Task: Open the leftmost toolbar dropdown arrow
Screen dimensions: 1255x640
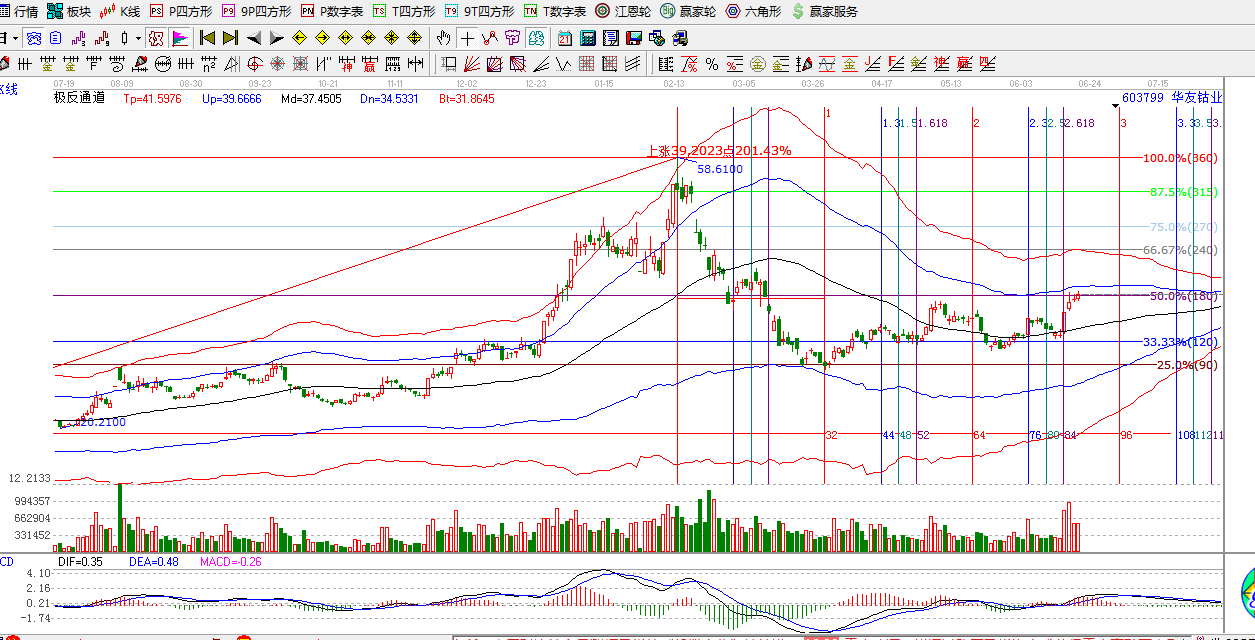Action: point(16,39)
